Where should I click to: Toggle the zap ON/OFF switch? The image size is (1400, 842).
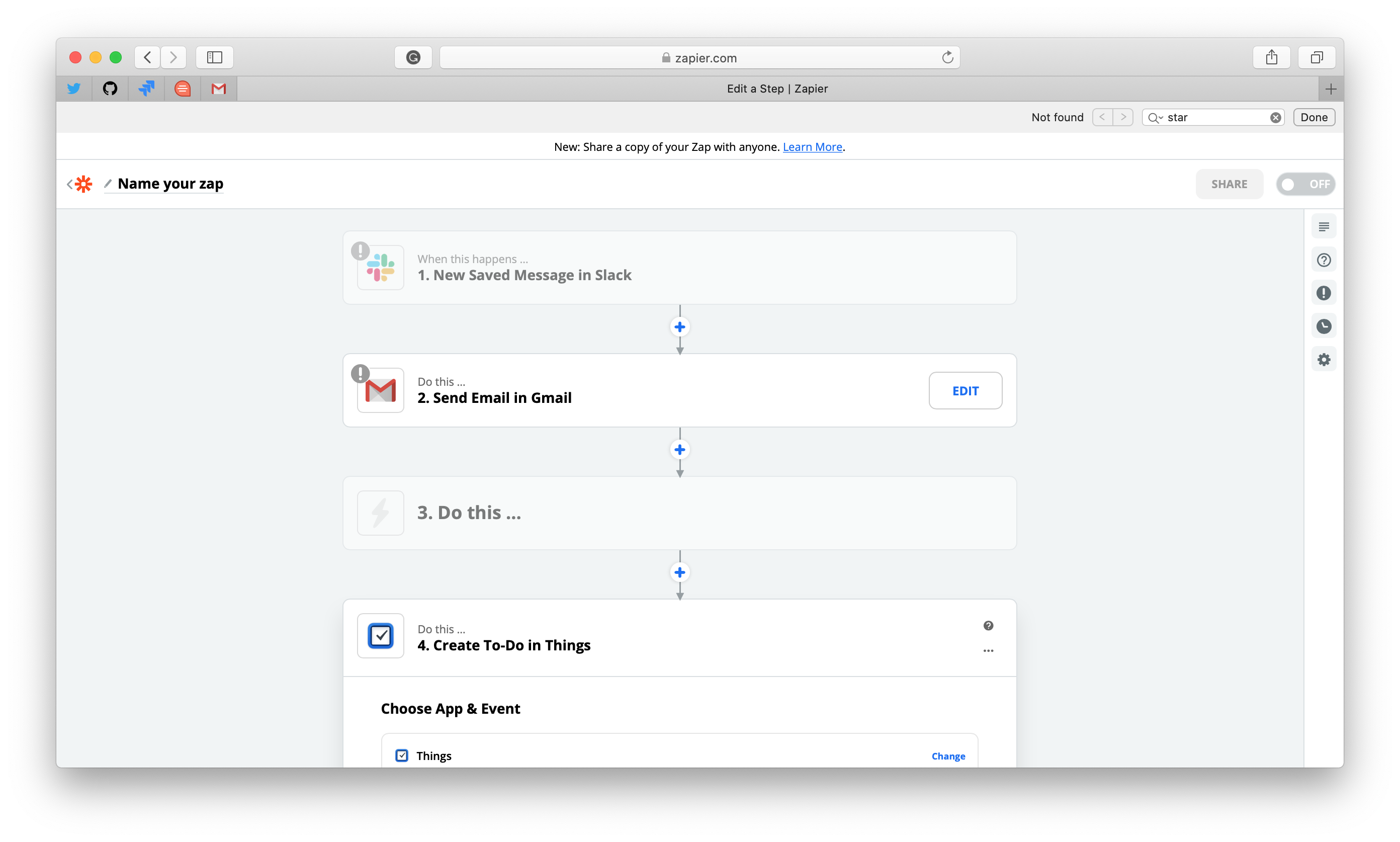pos(1305,184)
